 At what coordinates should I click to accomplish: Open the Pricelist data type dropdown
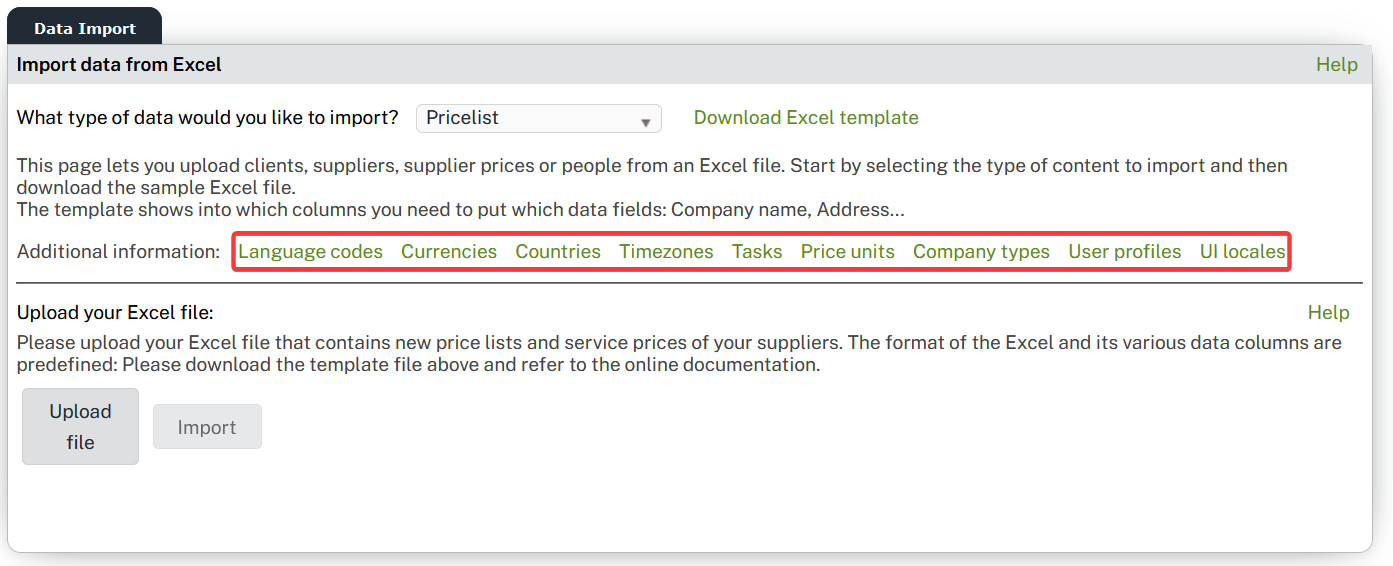click(537, 118)
